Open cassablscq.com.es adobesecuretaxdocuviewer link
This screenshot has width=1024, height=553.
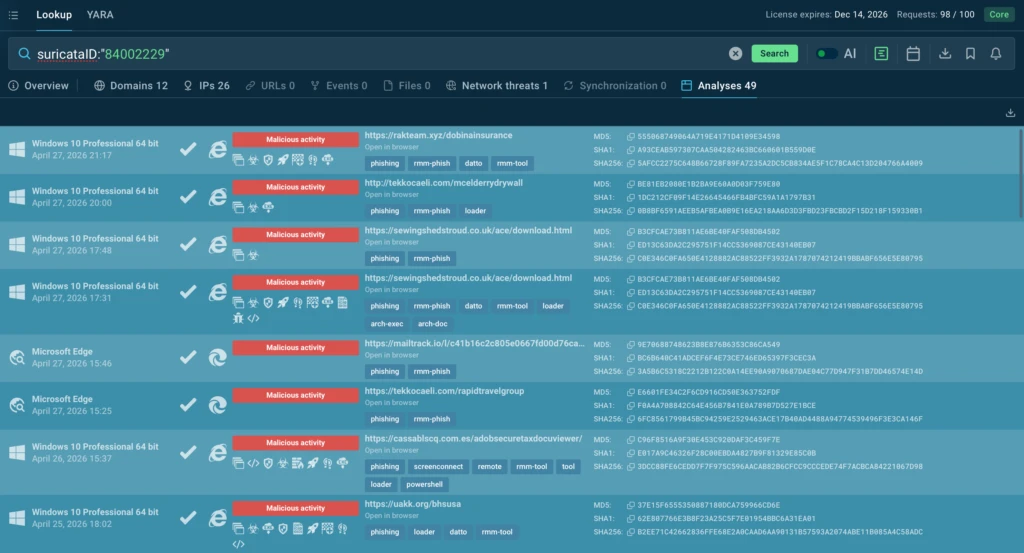tap(473, 438)
